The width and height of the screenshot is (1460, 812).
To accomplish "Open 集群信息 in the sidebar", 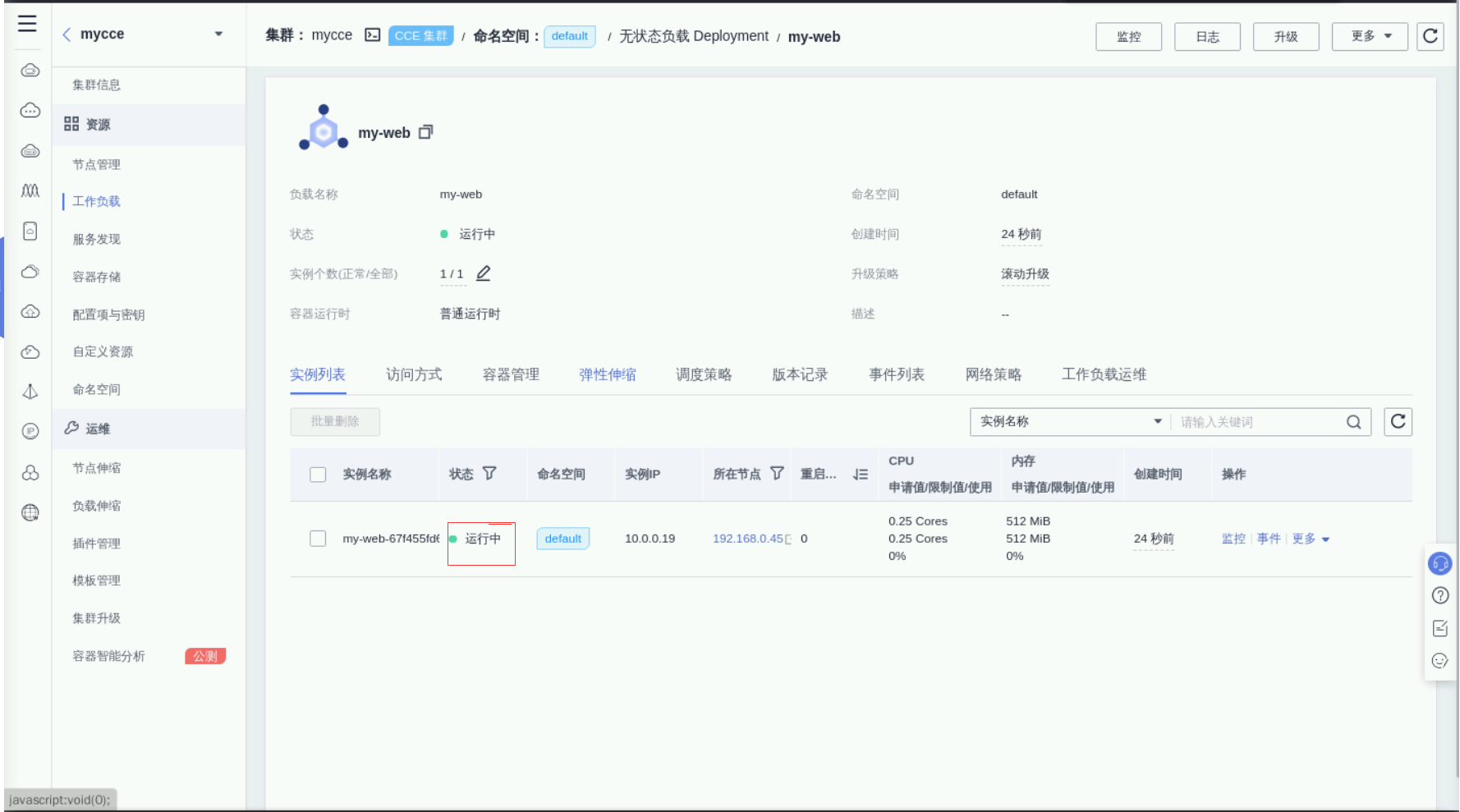I will [x=97, y=85].
